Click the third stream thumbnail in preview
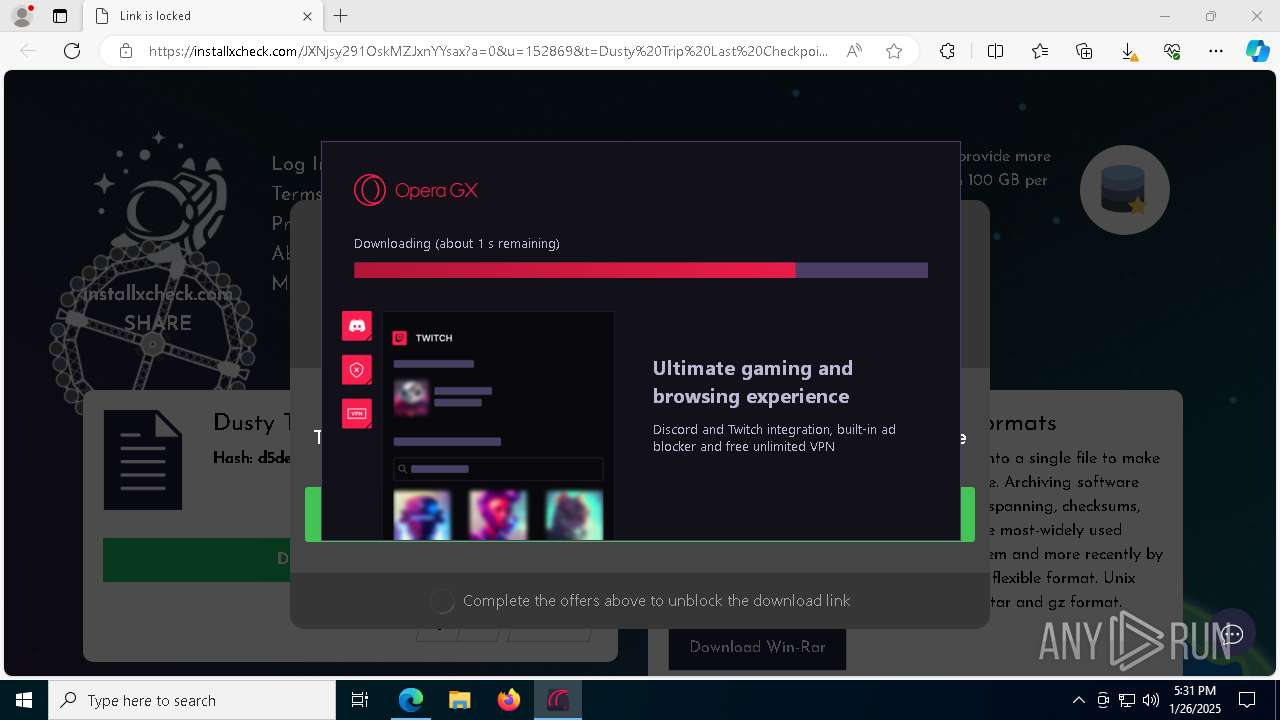The width and height of the screenshot is (1280, 720). pyautogui.click(x=574, y=514)
